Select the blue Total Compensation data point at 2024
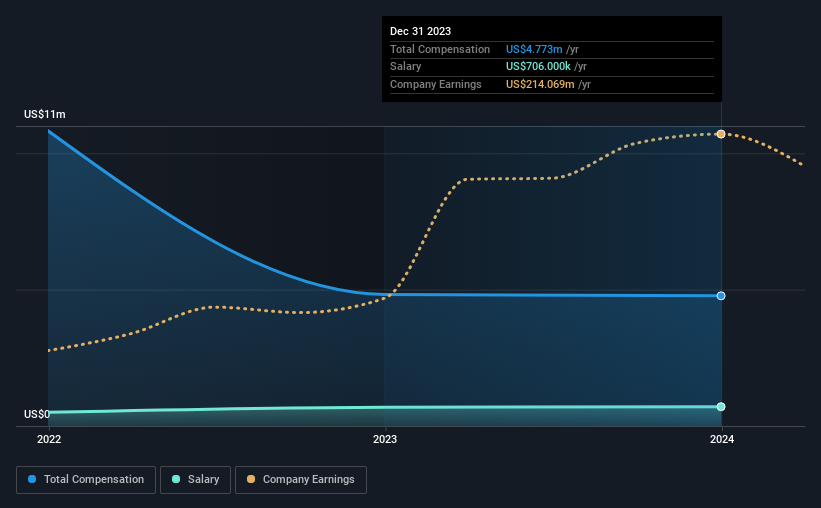 click(x=721, y=296)
